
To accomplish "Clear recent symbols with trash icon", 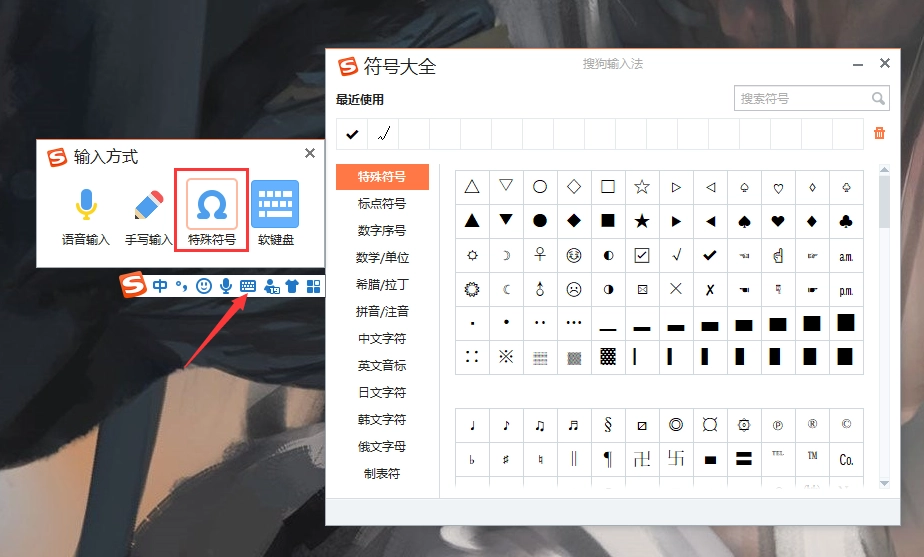I will pyautogui.click(x=879, y=133).
